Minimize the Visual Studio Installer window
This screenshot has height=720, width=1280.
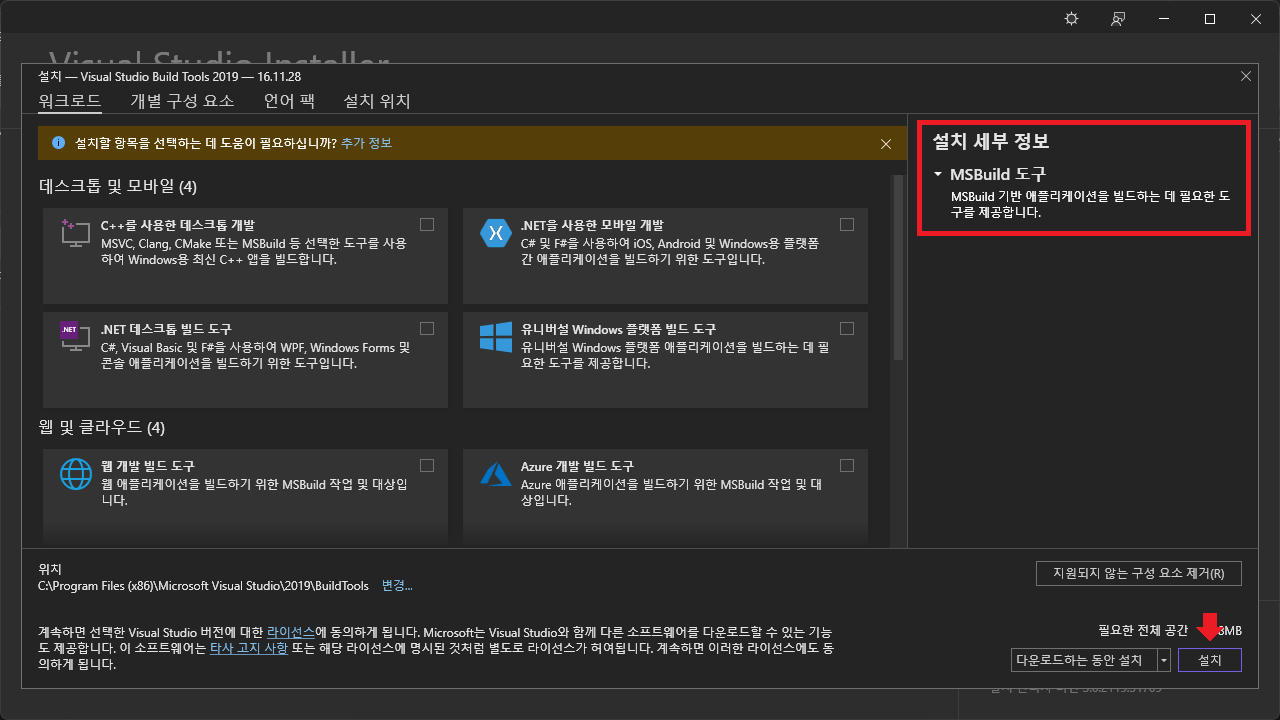click(1164, 19)
